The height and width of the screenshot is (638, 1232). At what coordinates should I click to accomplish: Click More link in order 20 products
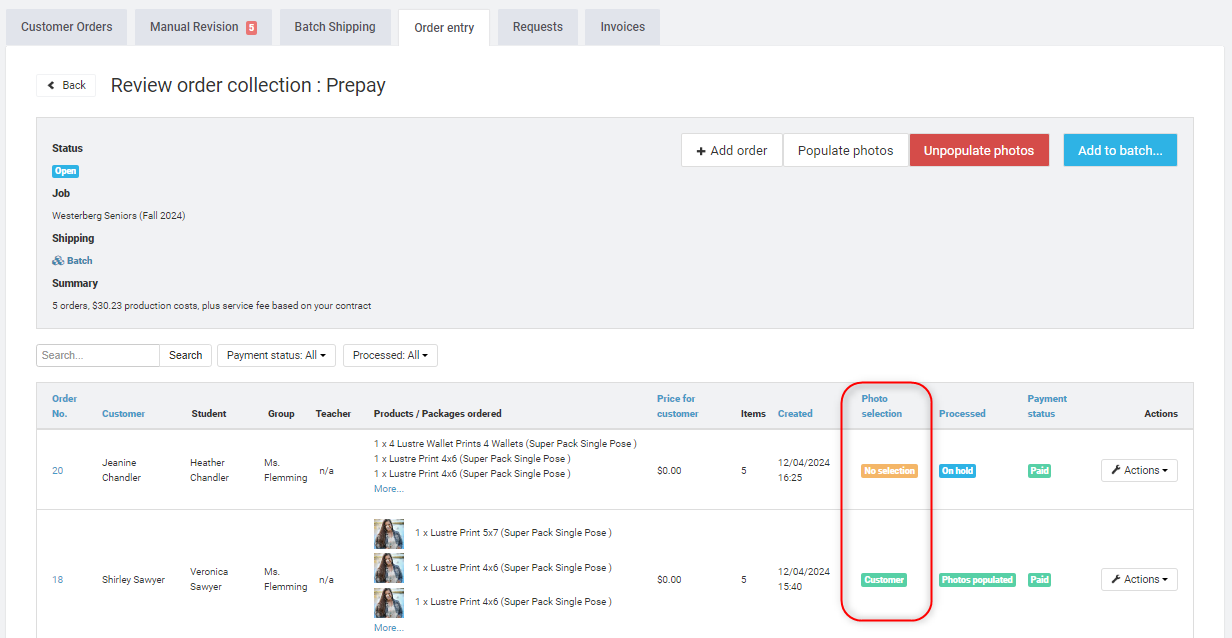[x=389, y=489]
